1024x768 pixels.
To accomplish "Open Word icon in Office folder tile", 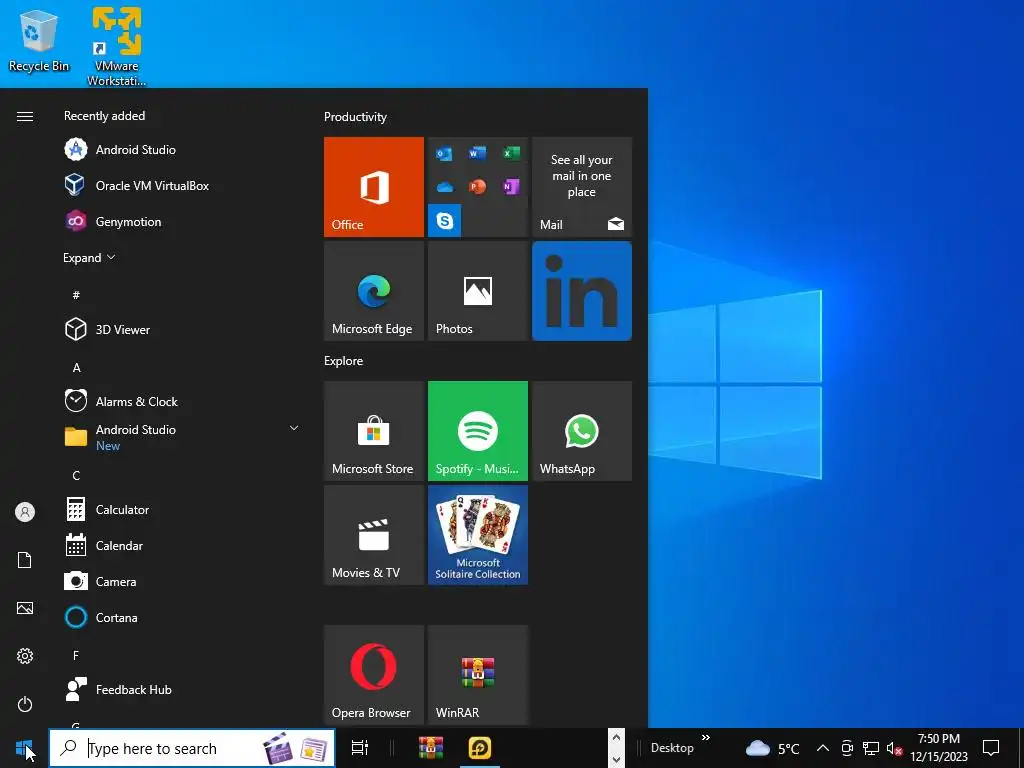I will tap(477, 153).
